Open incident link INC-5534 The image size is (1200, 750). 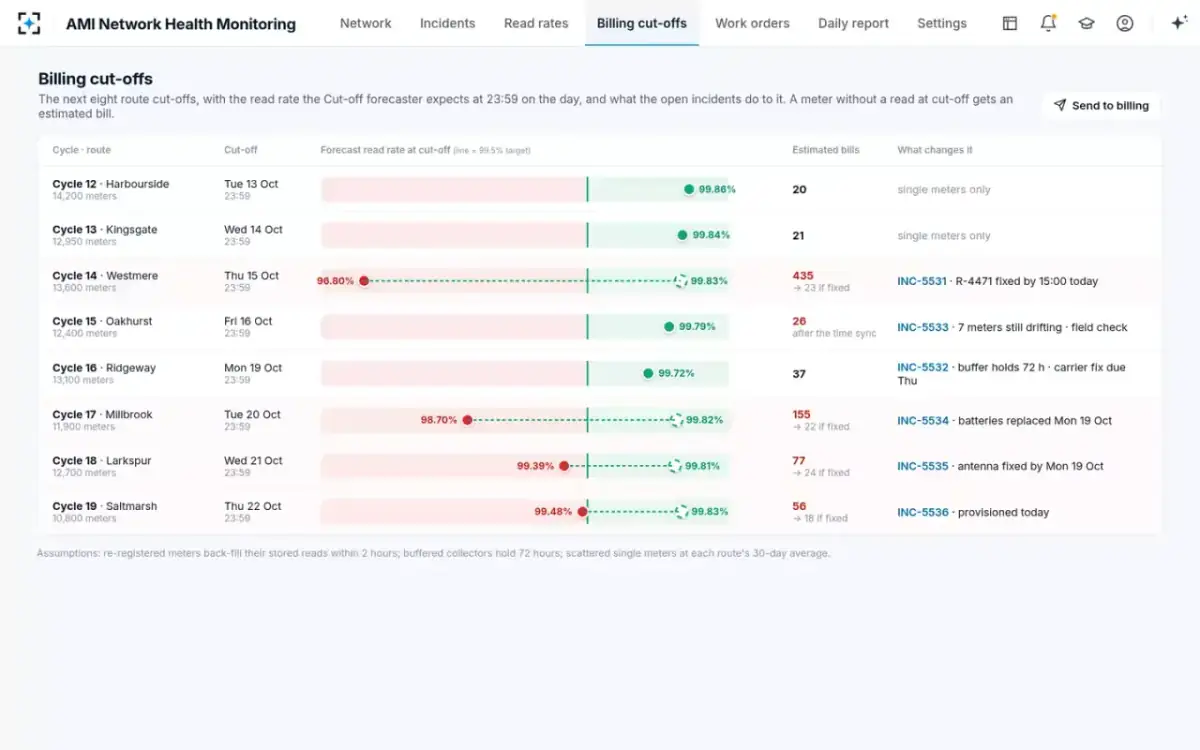(923, 420)
